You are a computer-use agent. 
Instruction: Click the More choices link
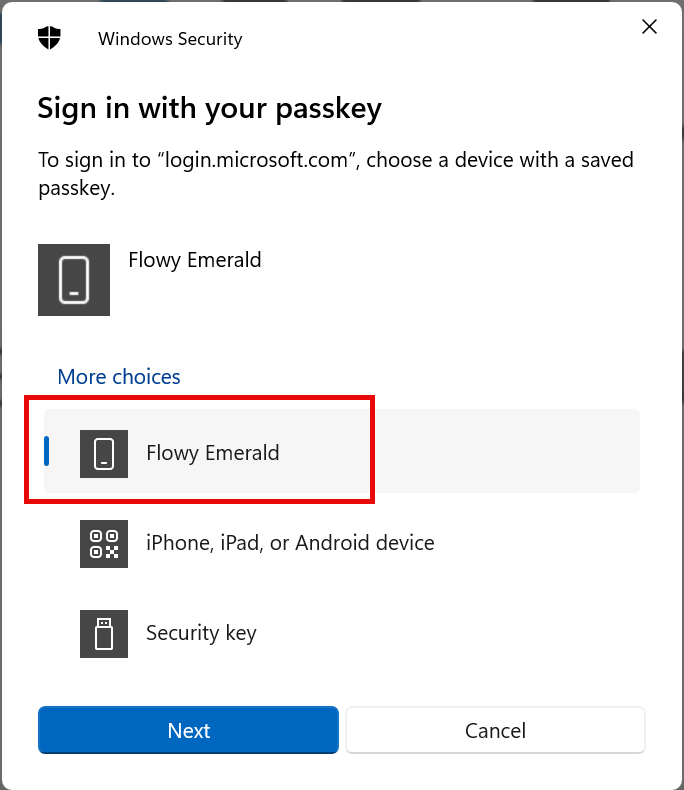click(x=119, y=377)
